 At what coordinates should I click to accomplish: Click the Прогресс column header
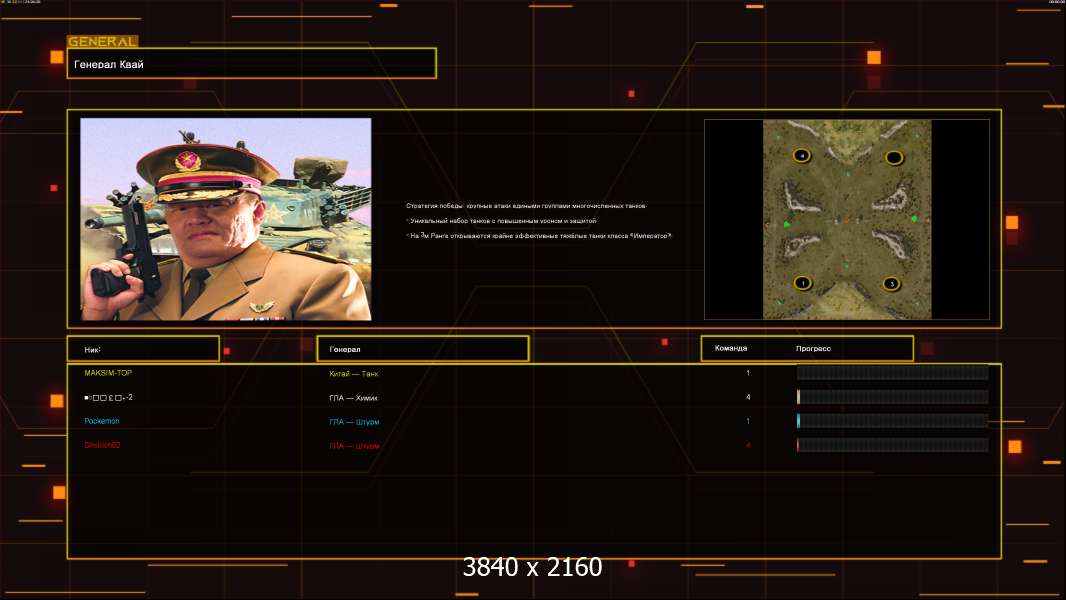click(813, 349)
